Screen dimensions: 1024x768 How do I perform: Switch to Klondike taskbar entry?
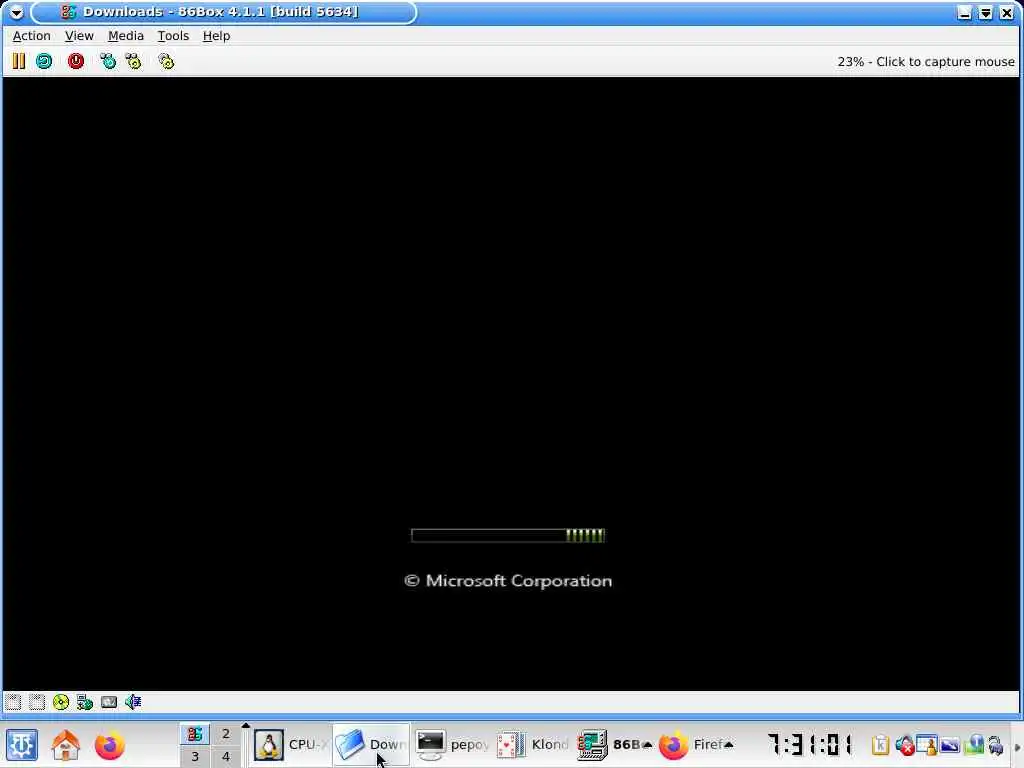tap(532, 744)
